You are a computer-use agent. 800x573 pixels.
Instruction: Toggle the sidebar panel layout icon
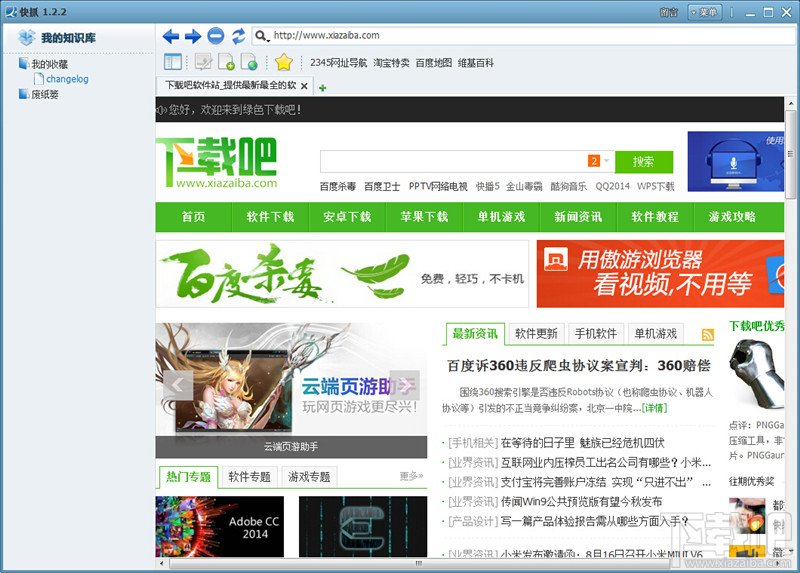click(x=172, y=62)
